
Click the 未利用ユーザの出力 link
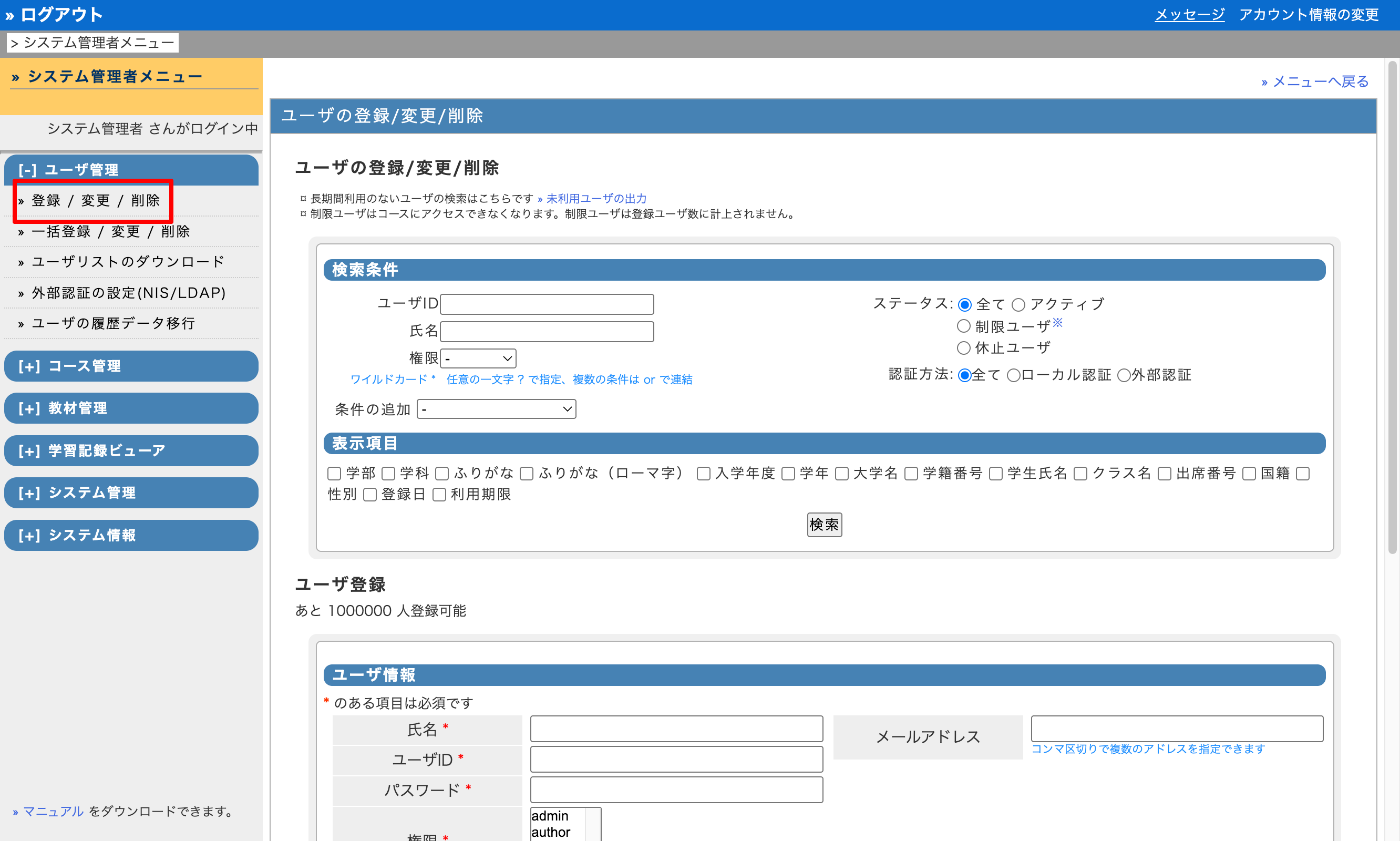point(595,198)
